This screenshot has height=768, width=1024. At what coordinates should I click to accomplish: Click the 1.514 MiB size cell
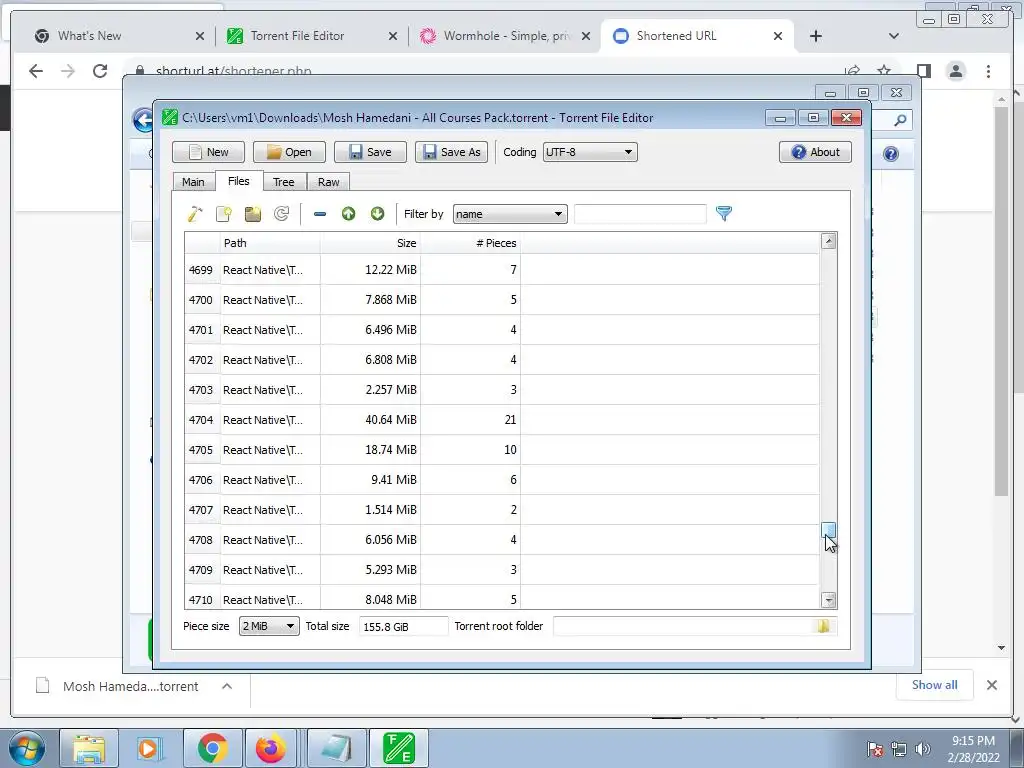(x=370, y=510)
